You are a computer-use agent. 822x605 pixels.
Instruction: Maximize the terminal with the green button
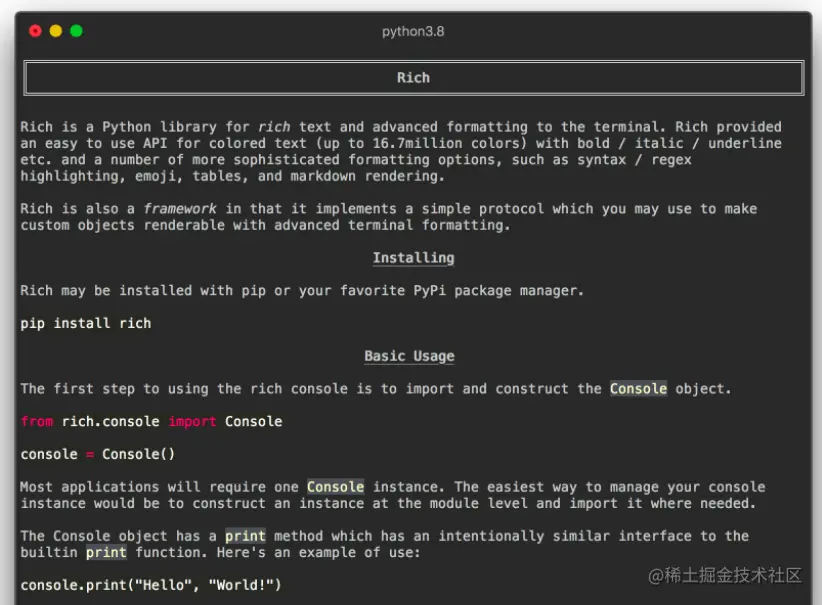(x=76, y=31)
